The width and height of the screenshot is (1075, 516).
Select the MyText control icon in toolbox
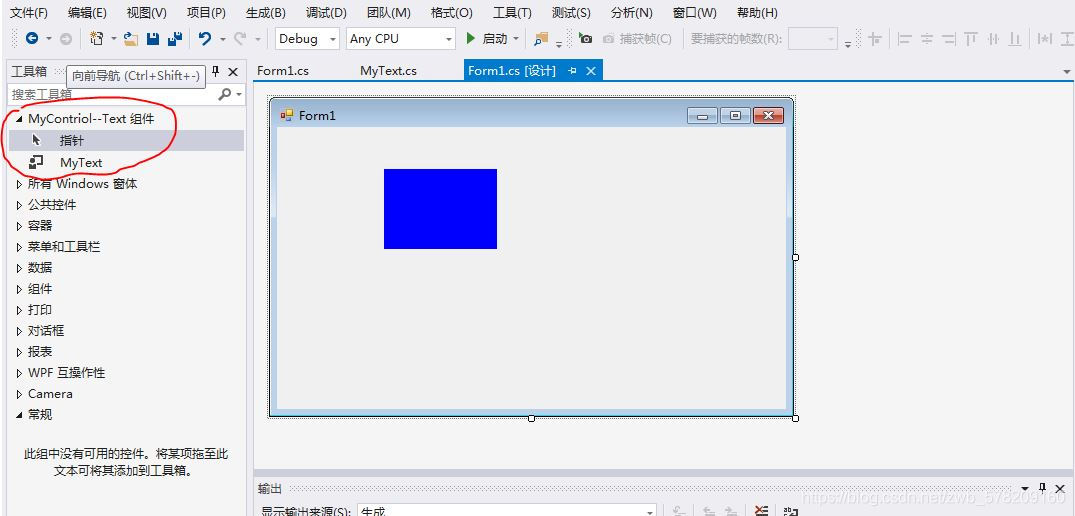point(36,162)
